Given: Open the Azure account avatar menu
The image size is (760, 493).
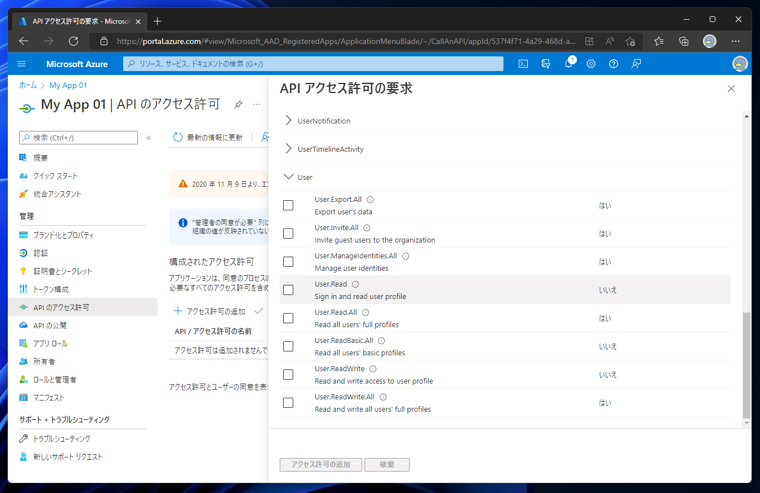Looking at the screenshot, I should pos(740,64).
